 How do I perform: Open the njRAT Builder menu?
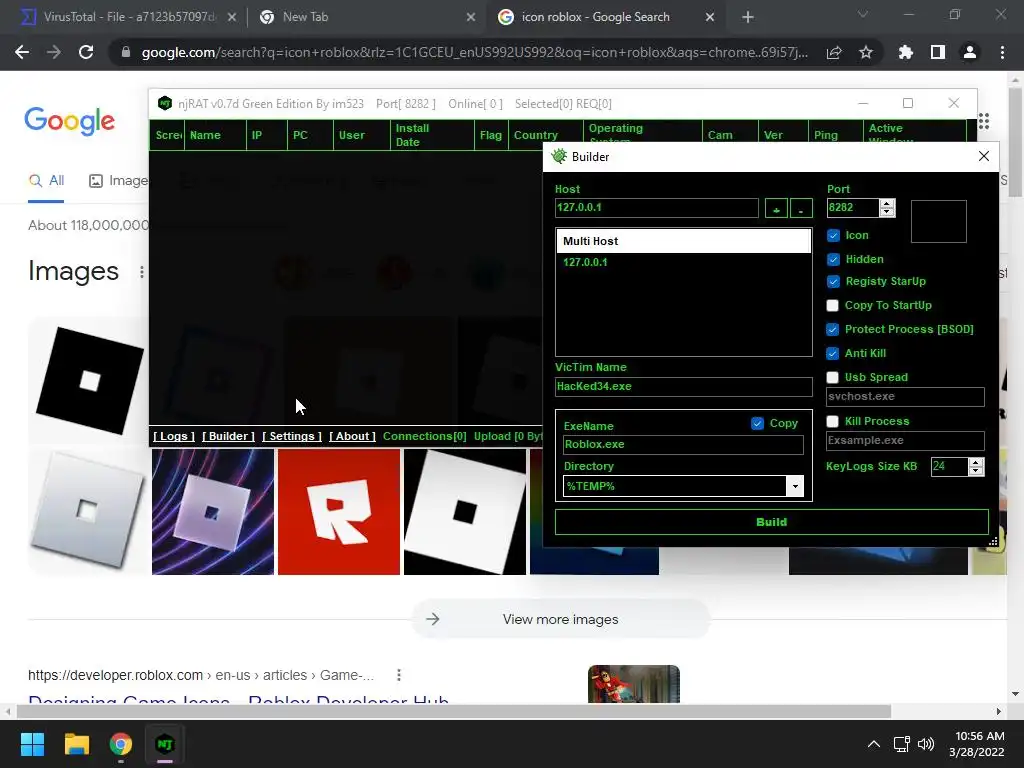(x=229, y=436)
